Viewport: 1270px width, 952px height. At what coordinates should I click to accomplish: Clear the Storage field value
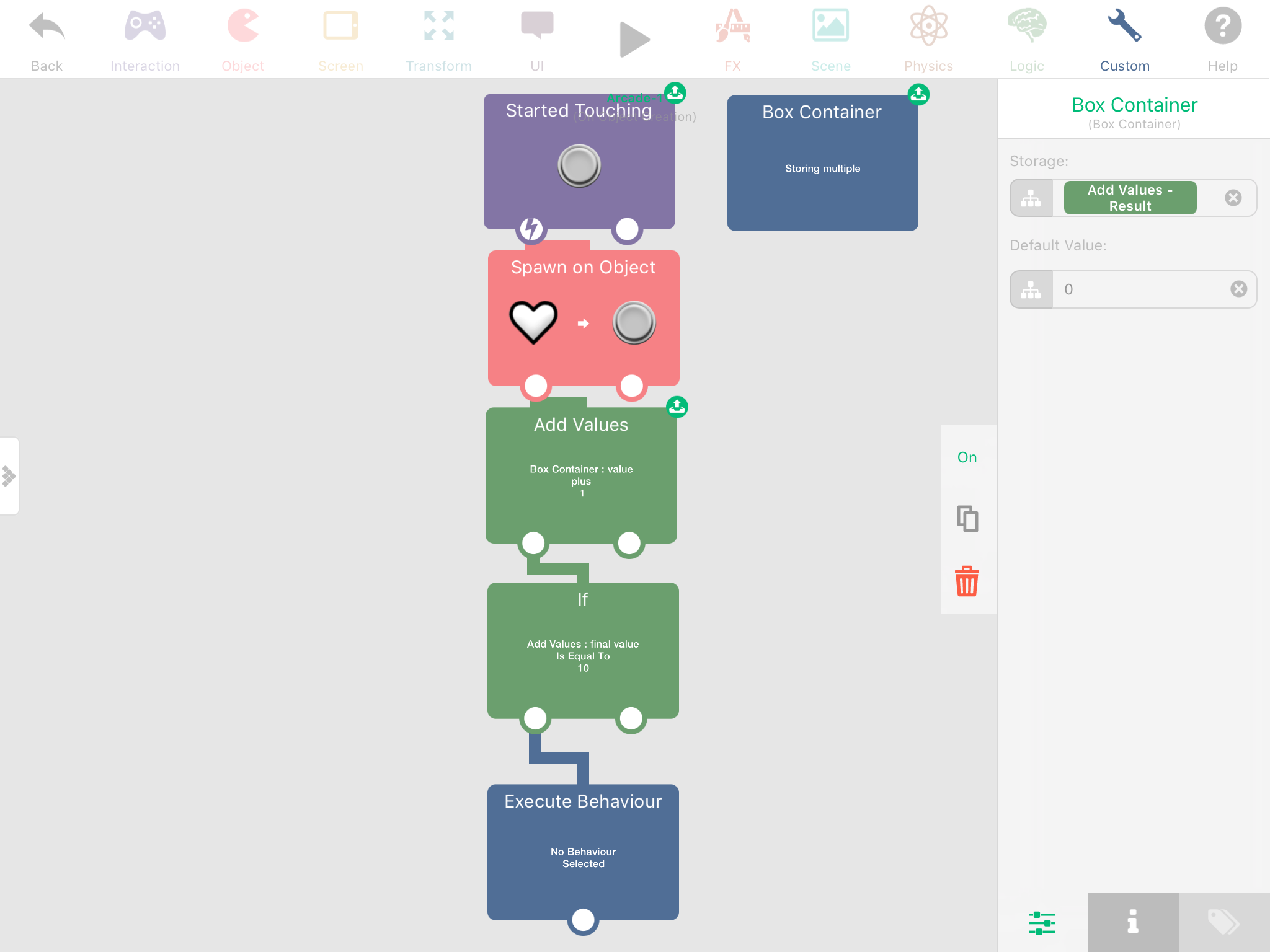[x=1233, y=198]
